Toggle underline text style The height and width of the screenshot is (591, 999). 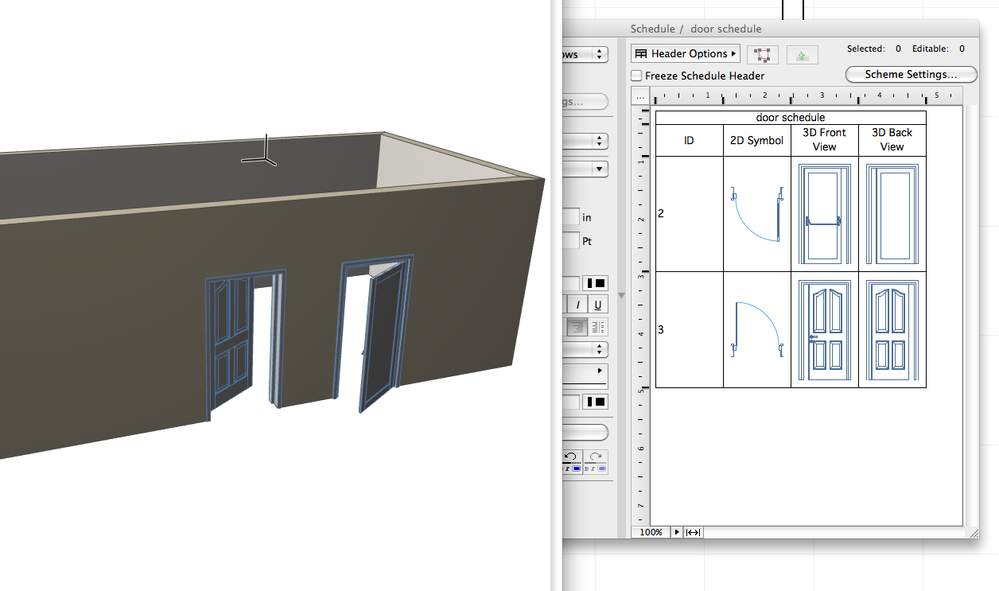pyautogui.click(x=597, y=304)
